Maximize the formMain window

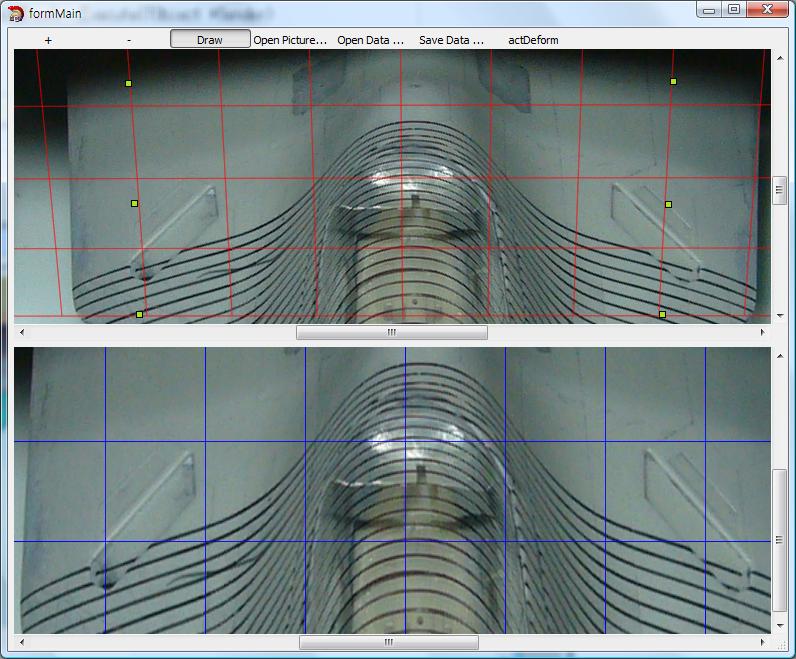pos(734,10)
